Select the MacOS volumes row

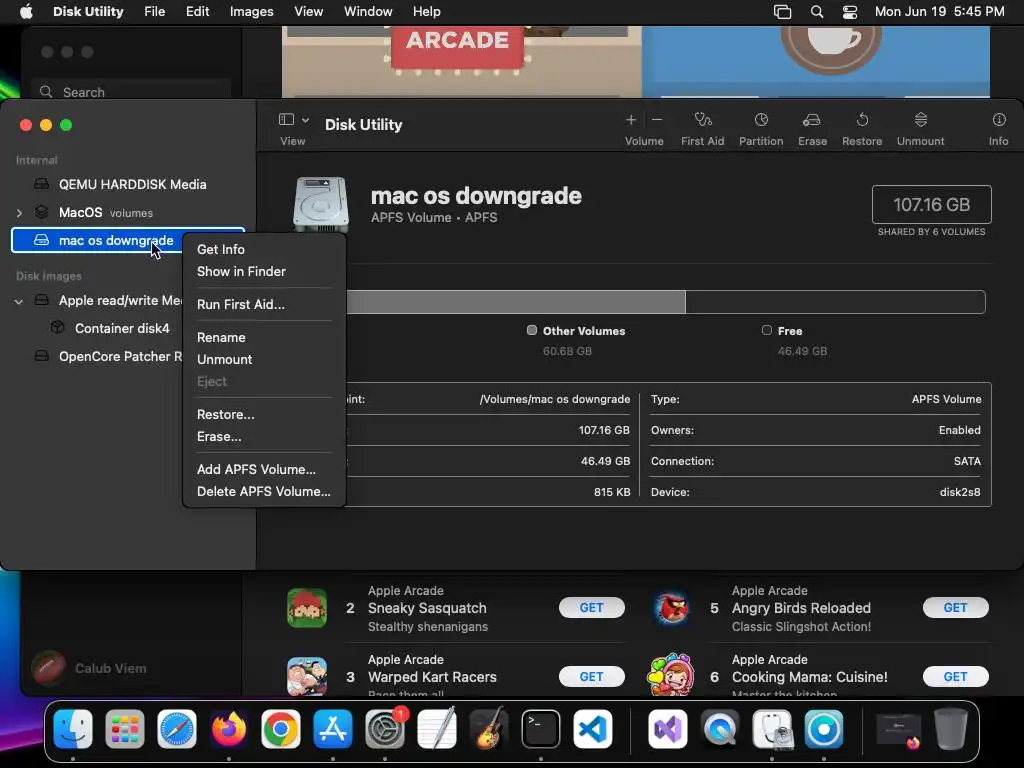(128, 213)
